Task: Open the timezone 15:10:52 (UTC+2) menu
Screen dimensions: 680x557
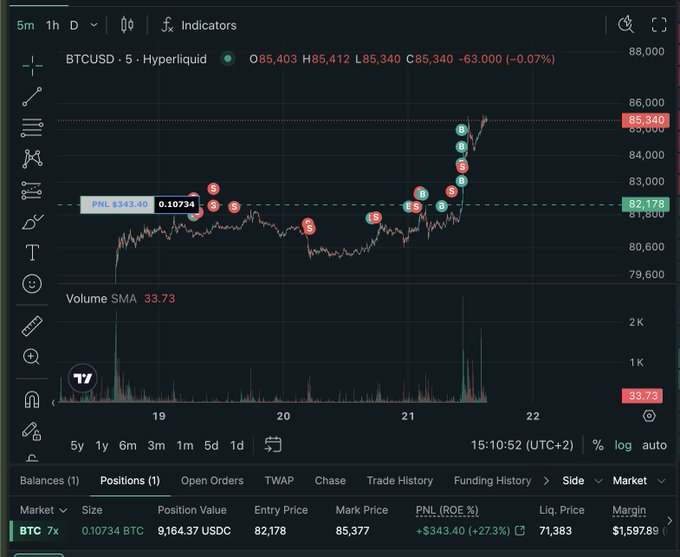Action: point(522,445)
